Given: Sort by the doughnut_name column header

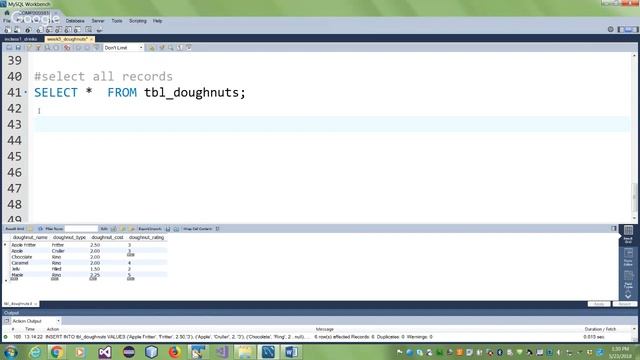Looking at the screenshot, I should [30, 238].
